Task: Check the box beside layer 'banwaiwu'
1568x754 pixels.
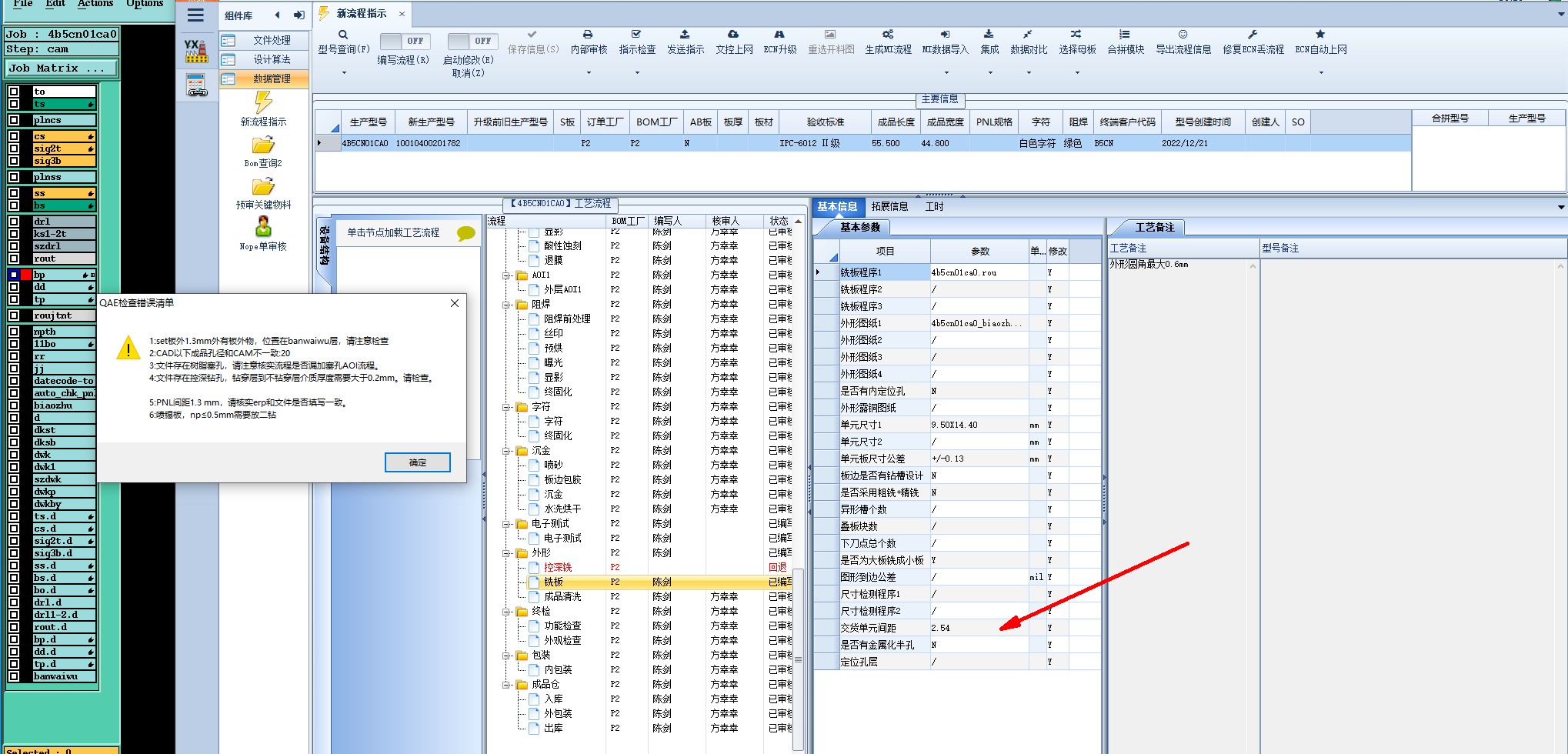Action: coord(14,676)
